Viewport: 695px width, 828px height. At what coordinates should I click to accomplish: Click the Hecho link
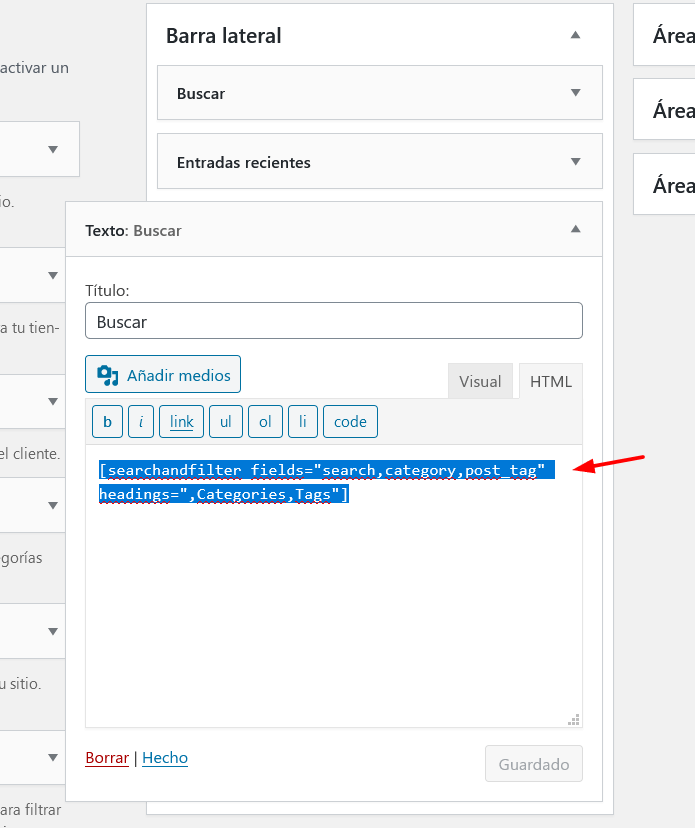coord(165,758)
